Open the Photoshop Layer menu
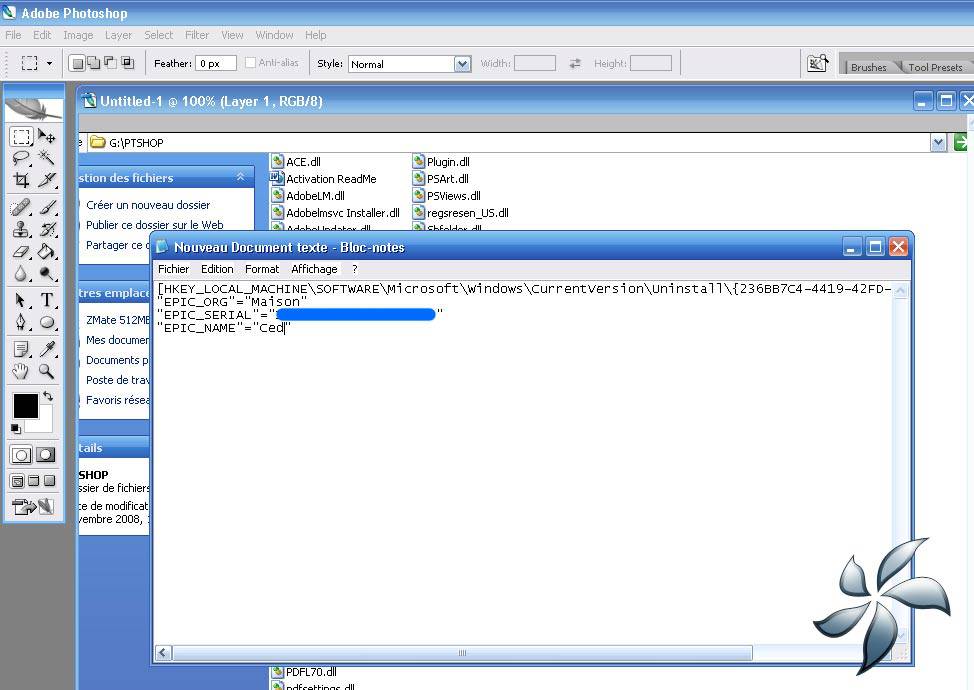Viewport: 974px width, 690px height. point(118,35)
